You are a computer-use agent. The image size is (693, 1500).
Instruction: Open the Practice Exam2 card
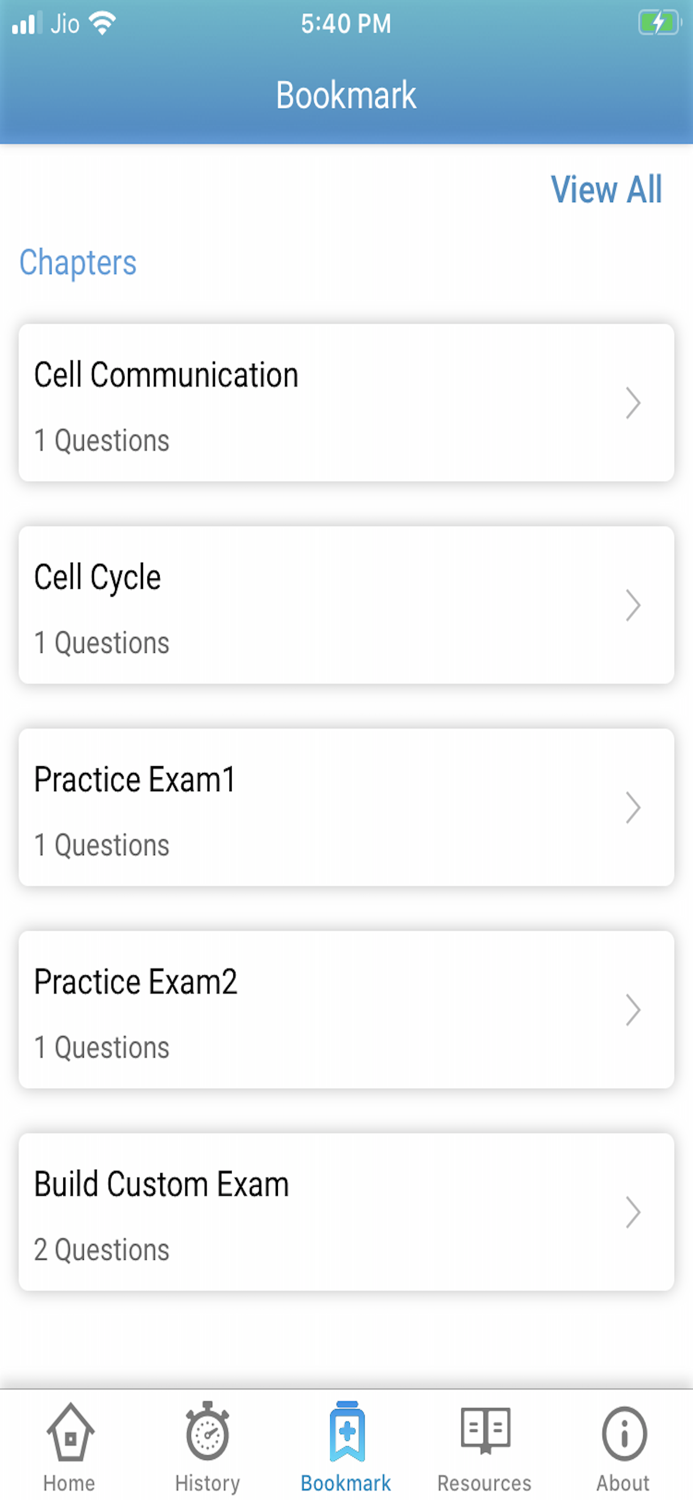(346, 1009)
